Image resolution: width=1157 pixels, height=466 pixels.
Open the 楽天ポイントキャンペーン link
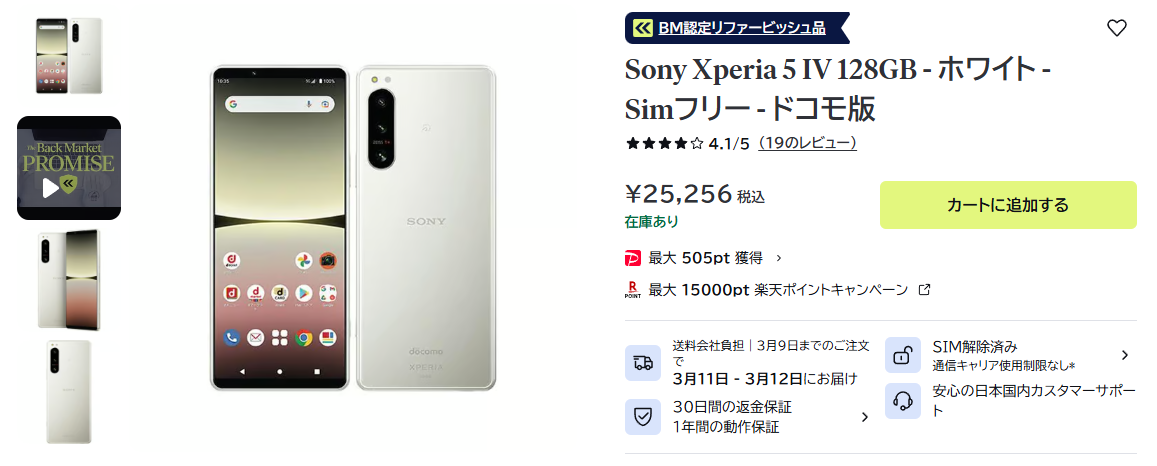click(831, 290)
